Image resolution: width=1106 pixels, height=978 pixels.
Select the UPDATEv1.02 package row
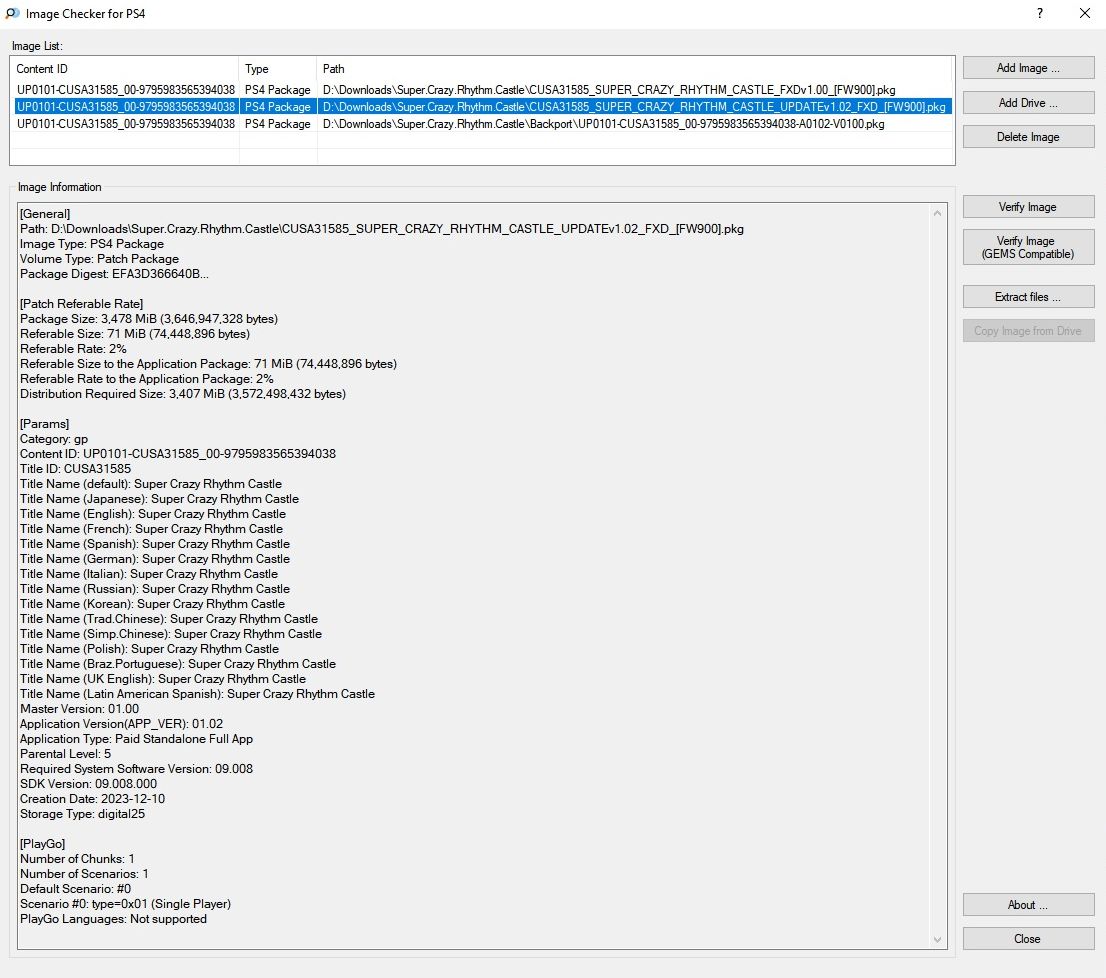pos(482,106)
